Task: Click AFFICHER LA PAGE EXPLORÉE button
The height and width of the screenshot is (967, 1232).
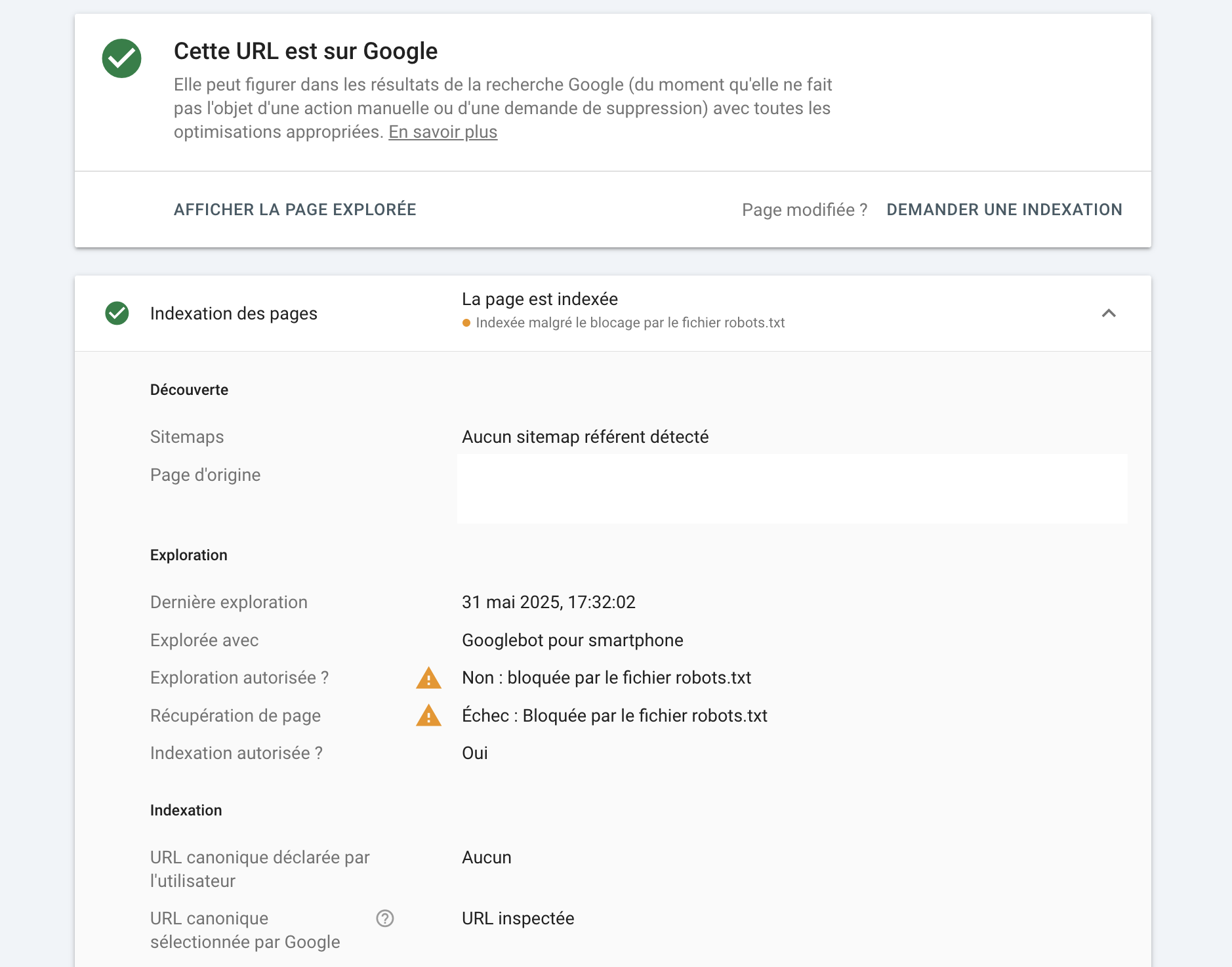Action: point(295,210)
